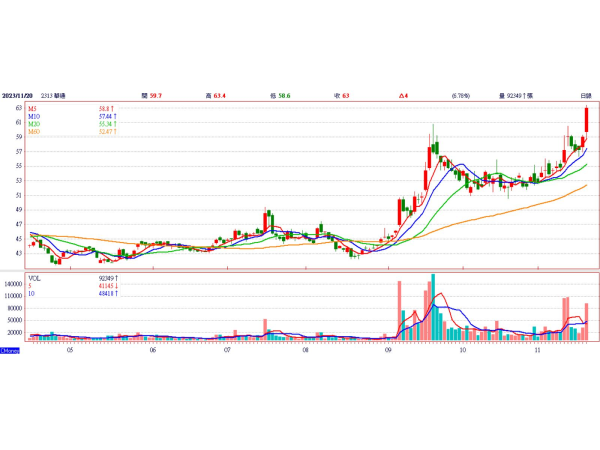The image size is (600, 450).
Task: Click the 6.78% percent change text
Action: pyautogui.click(x=460, y=95)
